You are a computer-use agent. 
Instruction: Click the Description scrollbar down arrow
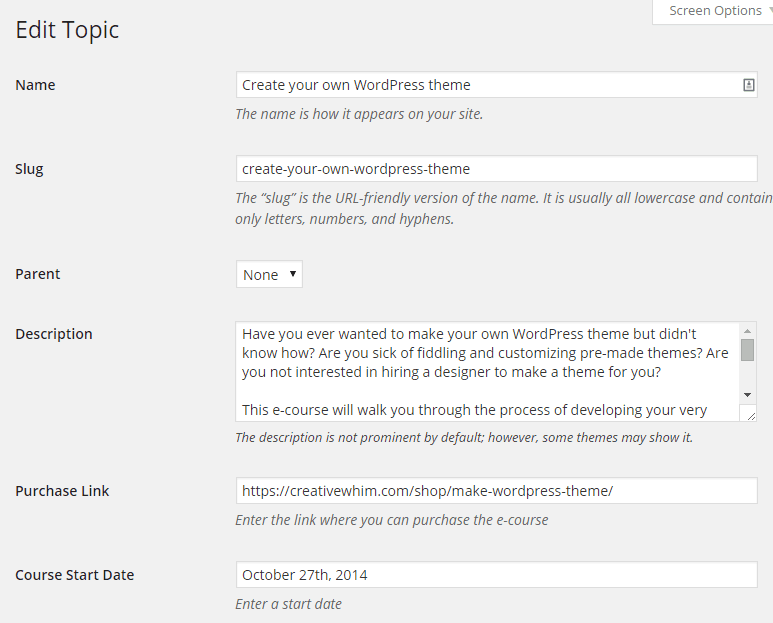pyautogui.click(x=747, y=395)
